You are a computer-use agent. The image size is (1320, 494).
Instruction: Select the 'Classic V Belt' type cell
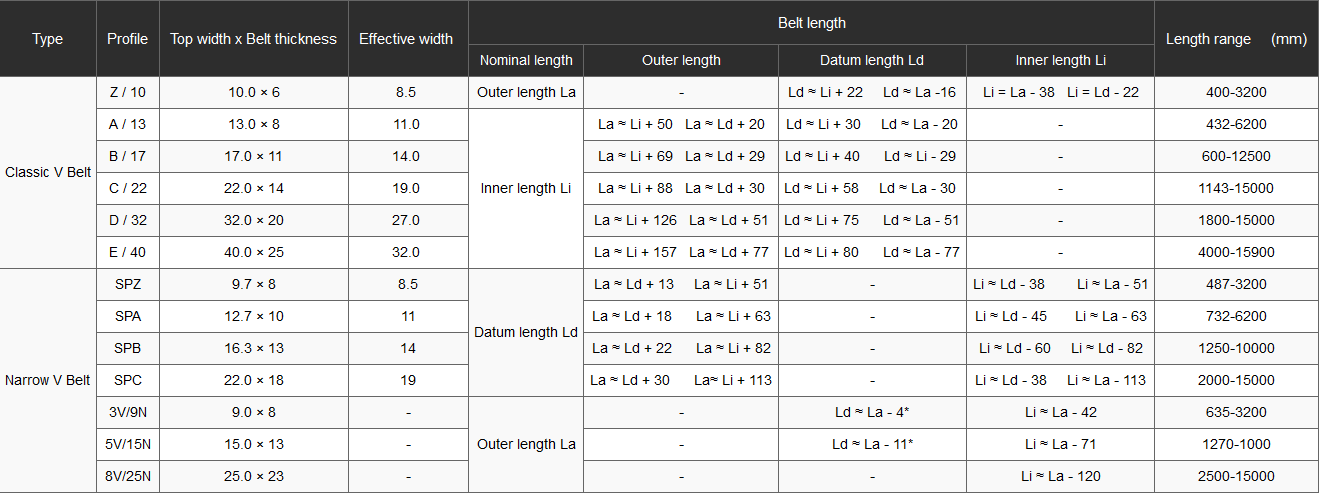click(48, 172)
